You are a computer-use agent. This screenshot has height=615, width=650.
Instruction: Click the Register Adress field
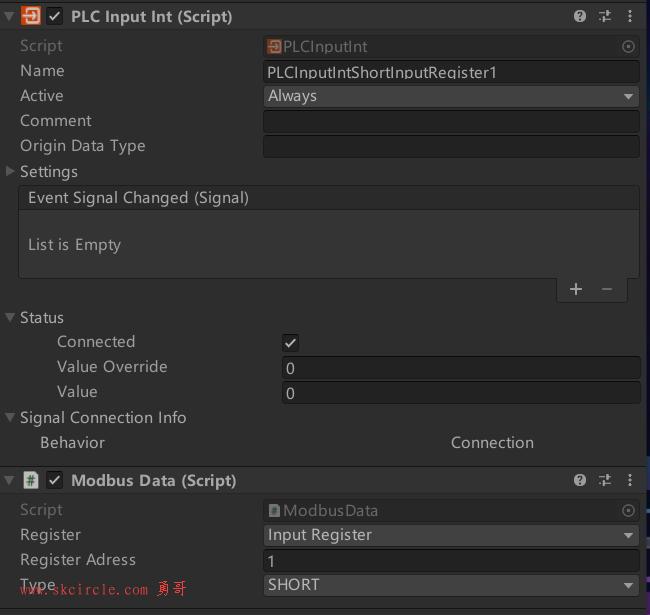[x=451, y=561]
